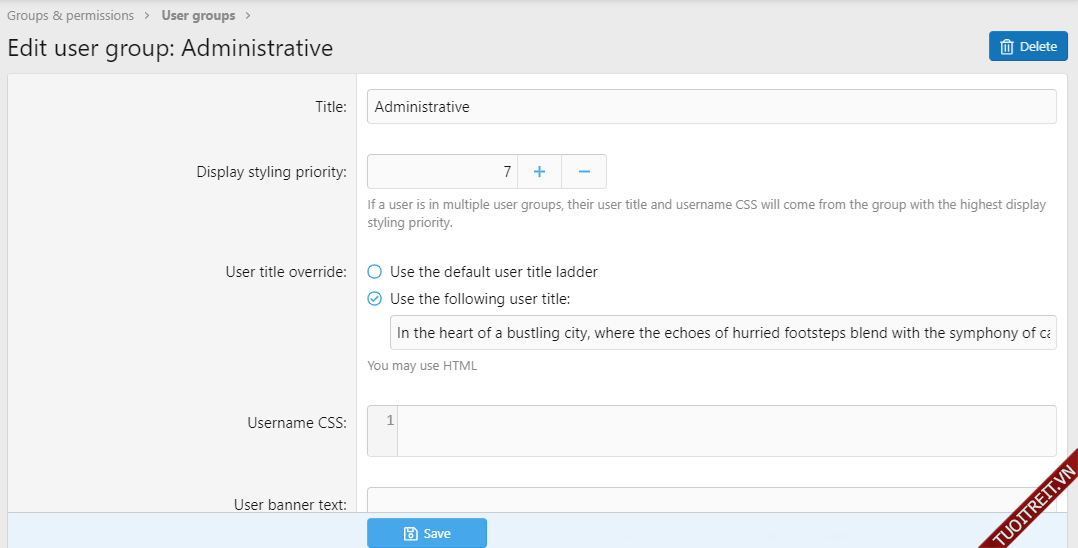Click the trash can icon on Delete
This screenshot has height=548, width=1078.
point(1007,46)
